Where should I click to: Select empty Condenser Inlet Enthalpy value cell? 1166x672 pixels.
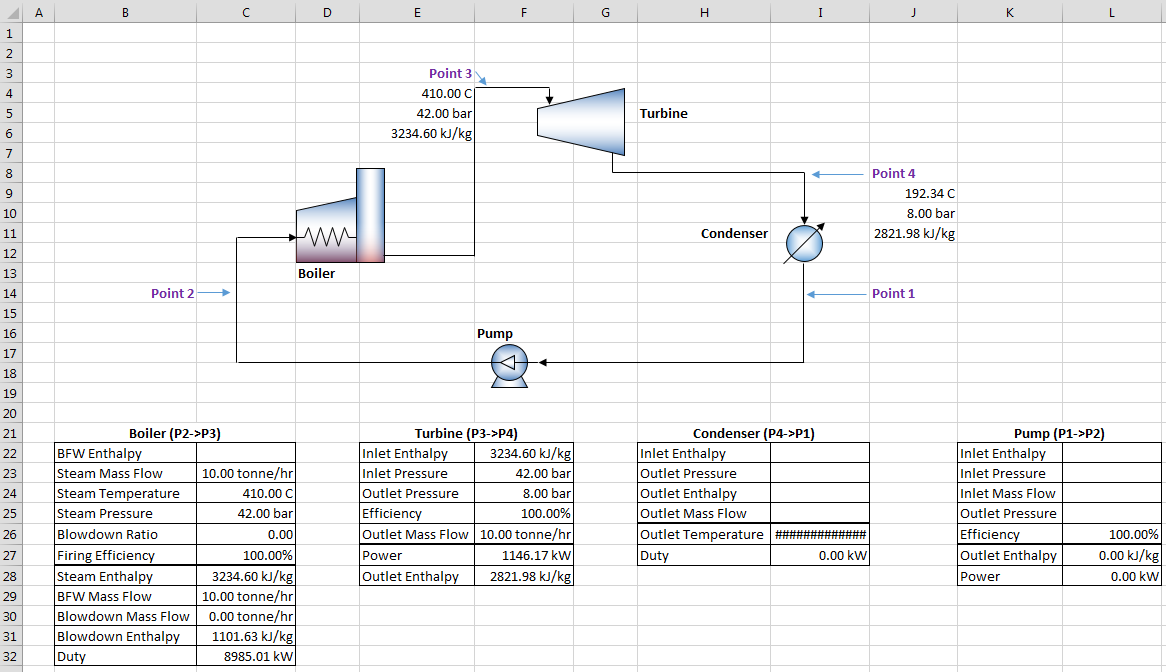coord(820,453)
